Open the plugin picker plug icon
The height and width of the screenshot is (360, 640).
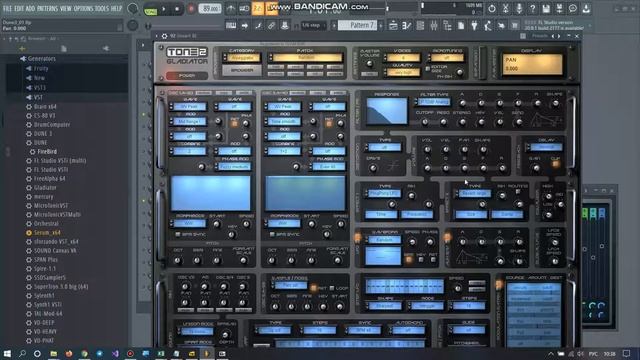point(474,26)
